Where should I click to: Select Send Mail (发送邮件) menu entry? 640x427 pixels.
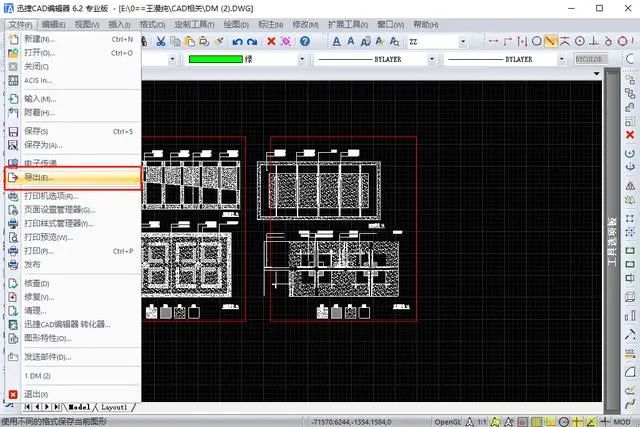[73, 357]
